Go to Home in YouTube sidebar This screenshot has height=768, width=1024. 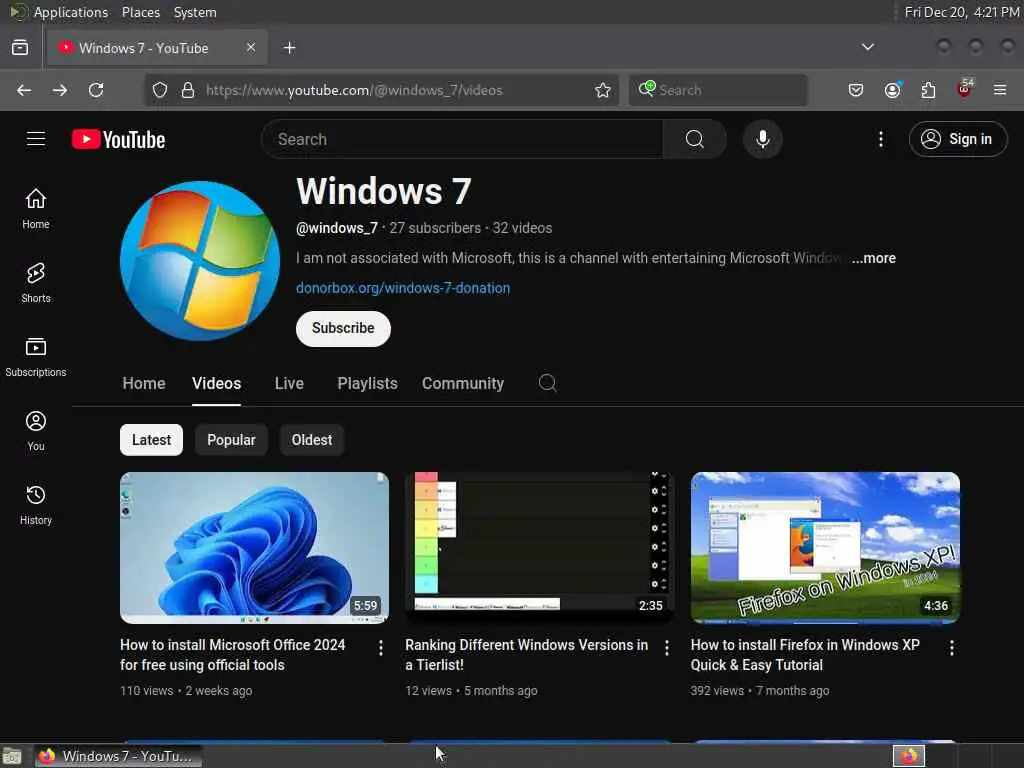pos(36,209)
